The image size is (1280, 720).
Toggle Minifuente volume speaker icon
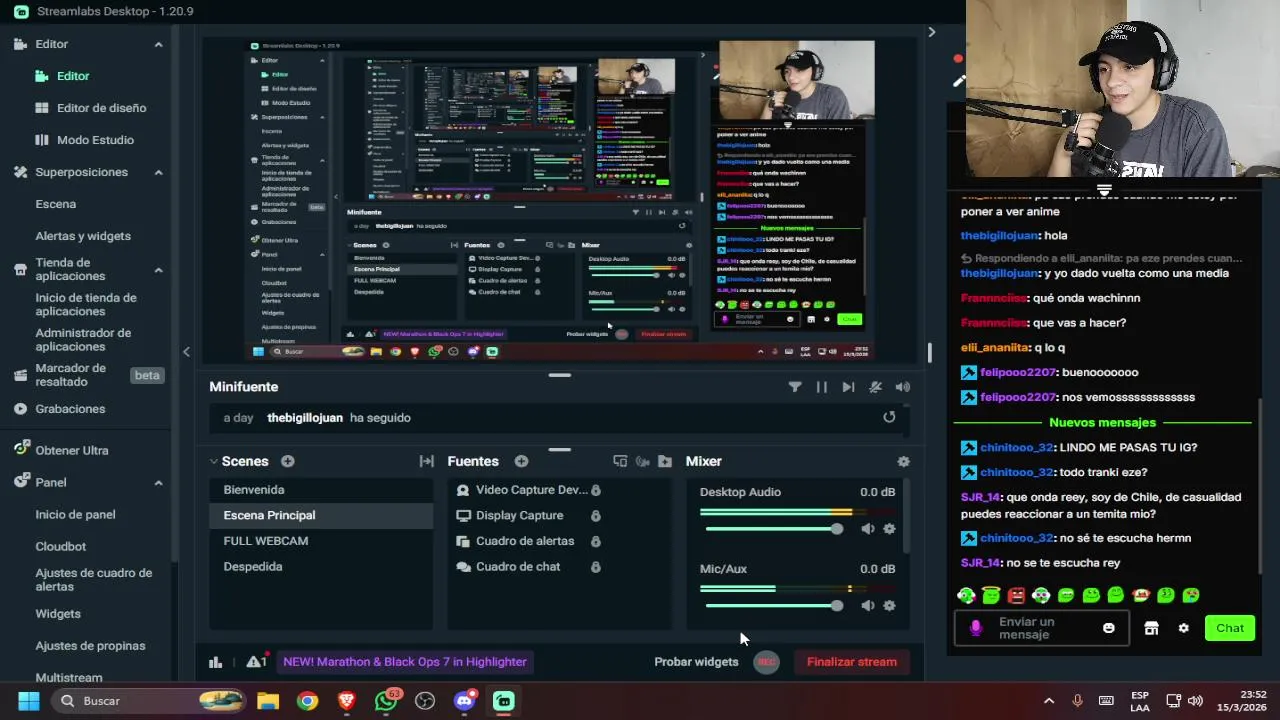tap(903, 387)
